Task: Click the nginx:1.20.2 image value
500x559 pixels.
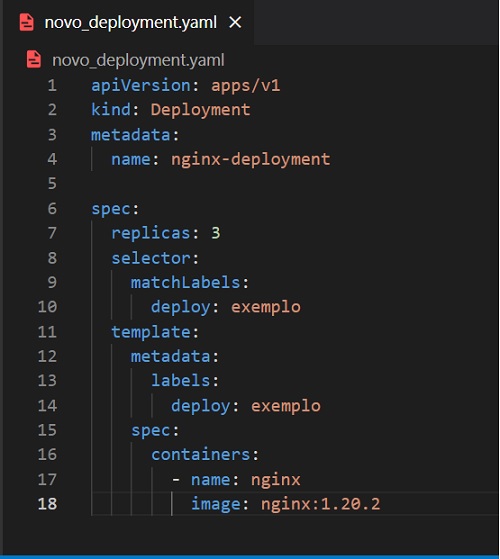Action: [x=320, y=504]
